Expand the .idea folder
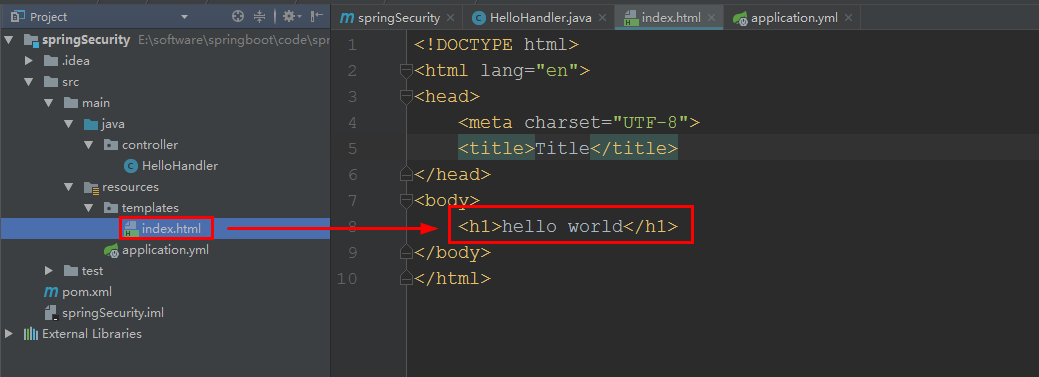The width and height of the screenshot is (1039, 377). pos(28,61)
